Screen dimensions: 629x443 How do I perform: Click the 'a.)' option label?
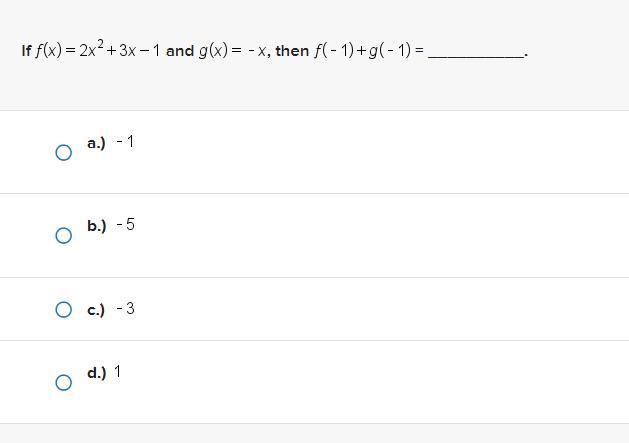[x=96, y=143]
